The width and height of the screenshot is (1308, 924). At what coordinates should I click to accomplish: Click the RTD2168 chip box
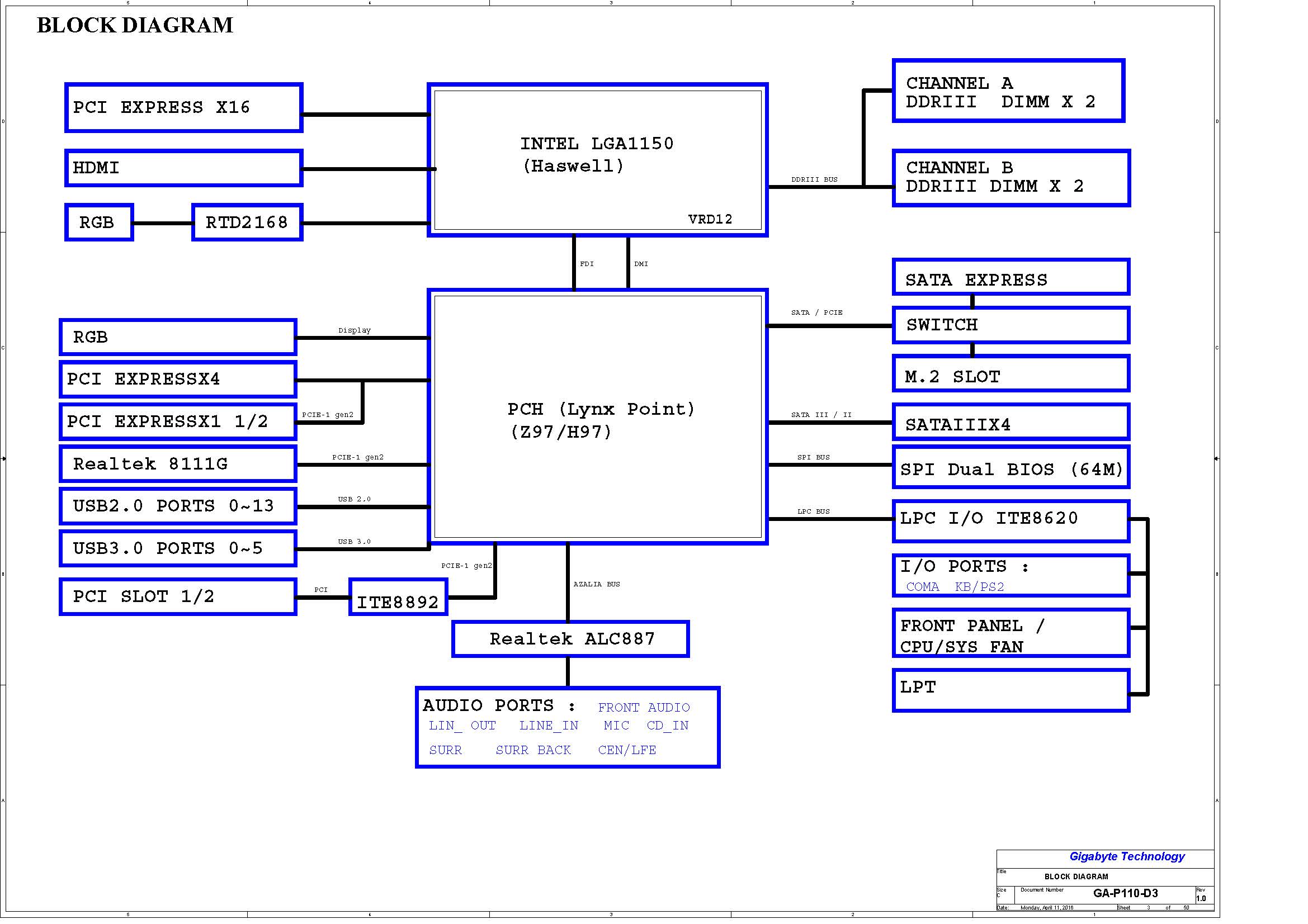(x=247, y=222)
